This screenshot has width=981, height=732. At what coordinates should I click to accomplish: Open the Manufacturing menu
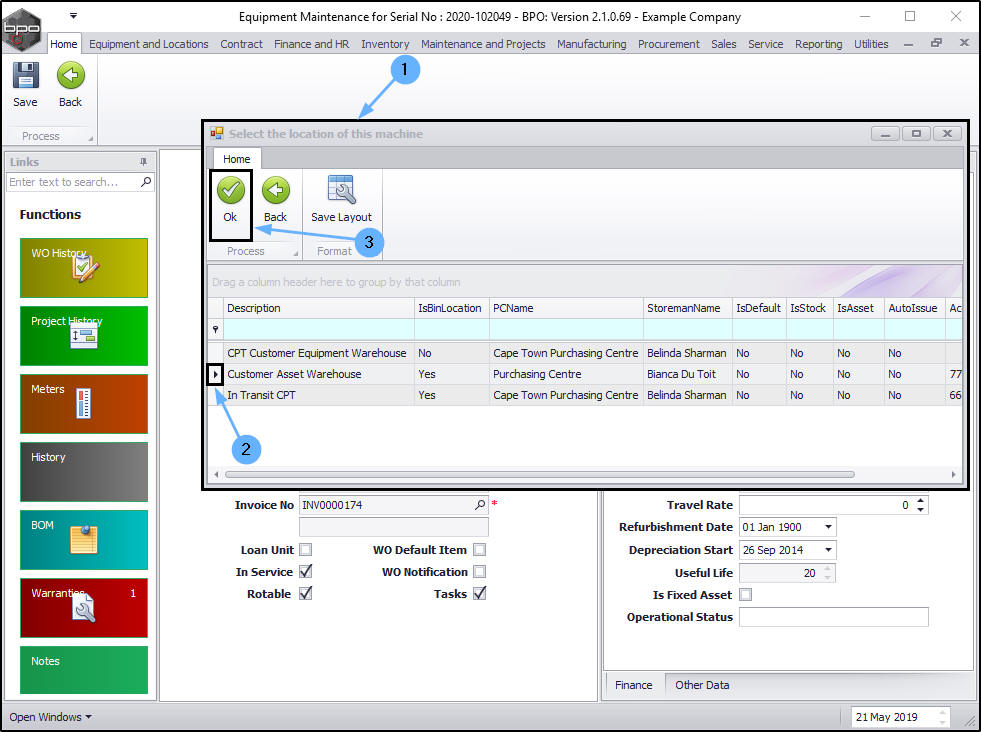pos(592,44)
